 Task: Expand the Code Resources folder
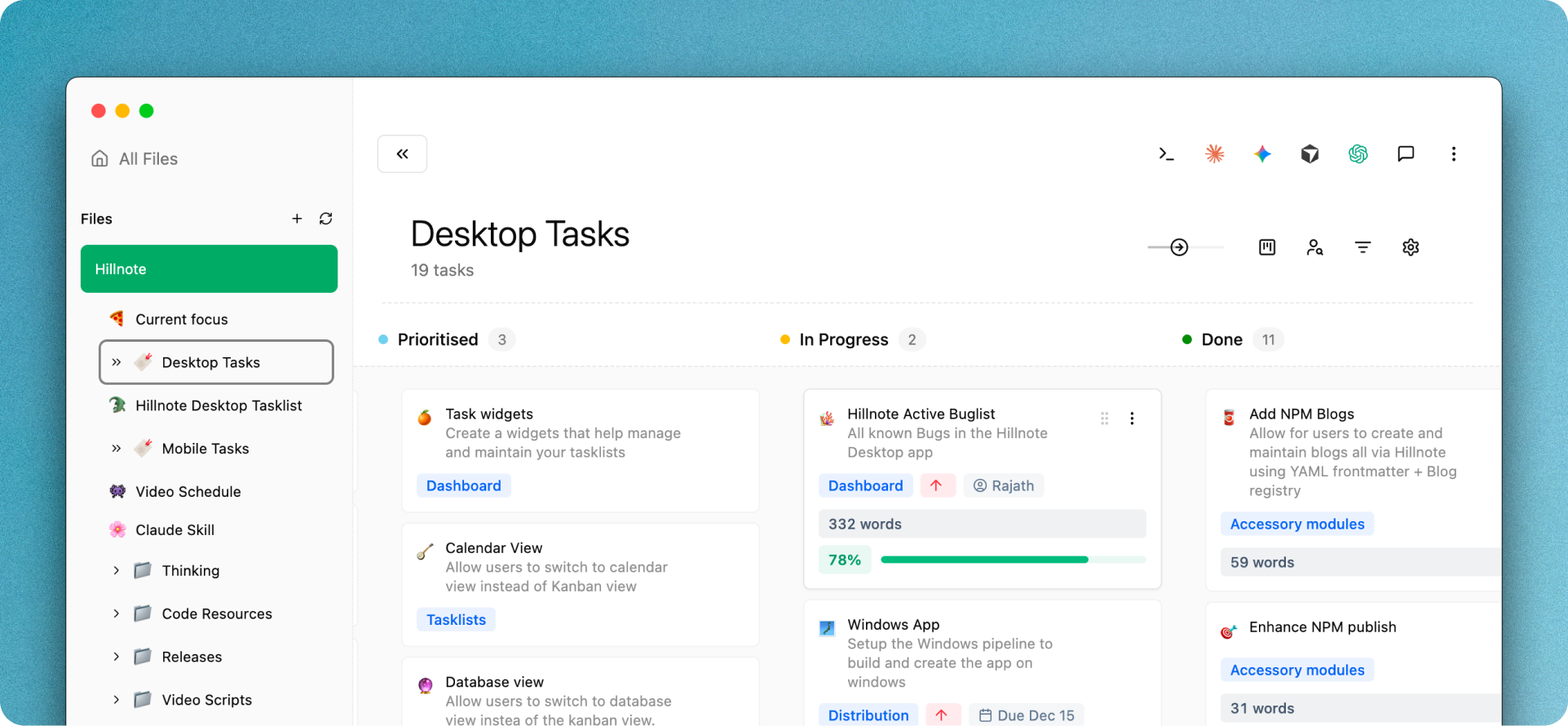click(x=116, y=613)
